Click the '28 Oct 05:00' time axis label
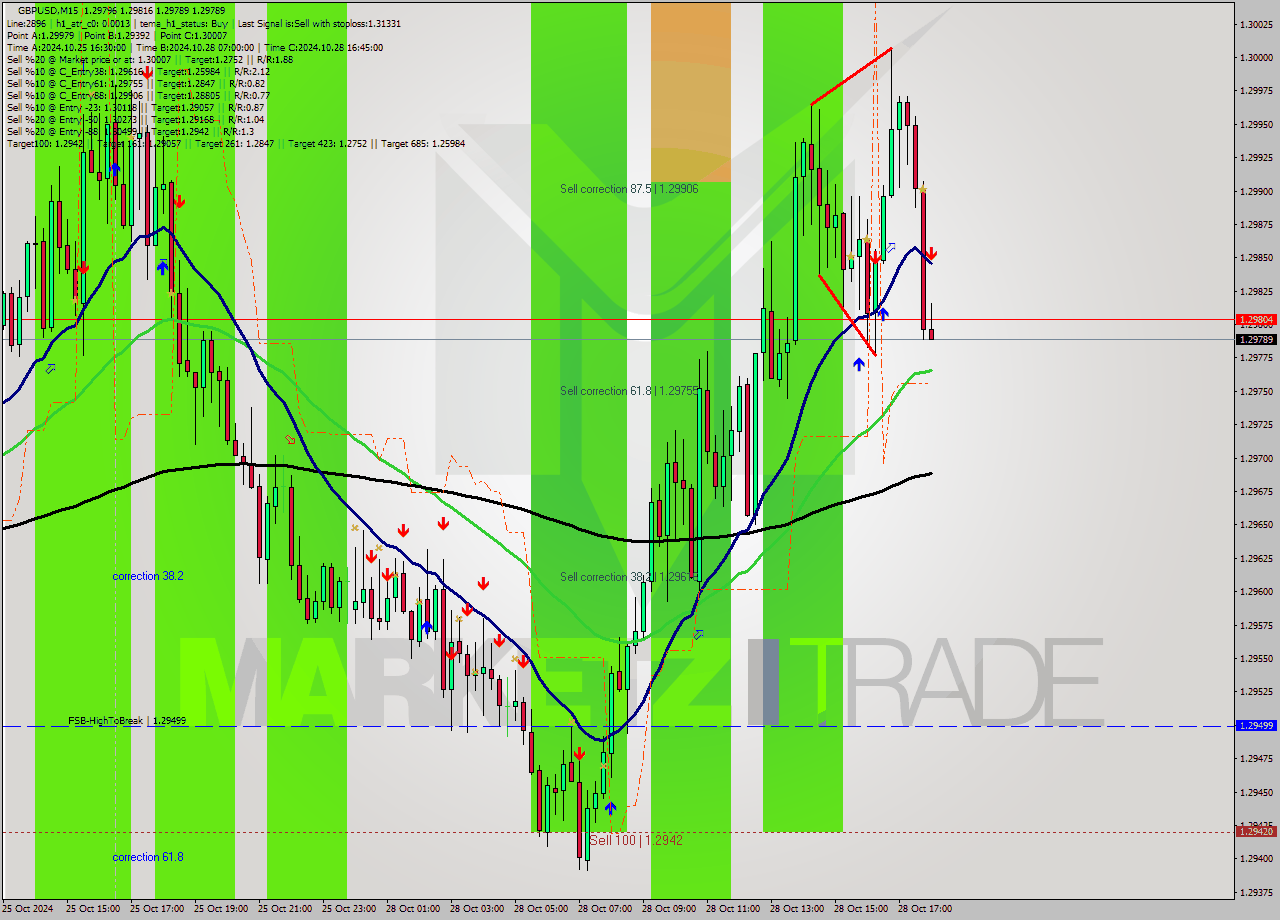This screenshot has width=1280, height=920. 541,909
